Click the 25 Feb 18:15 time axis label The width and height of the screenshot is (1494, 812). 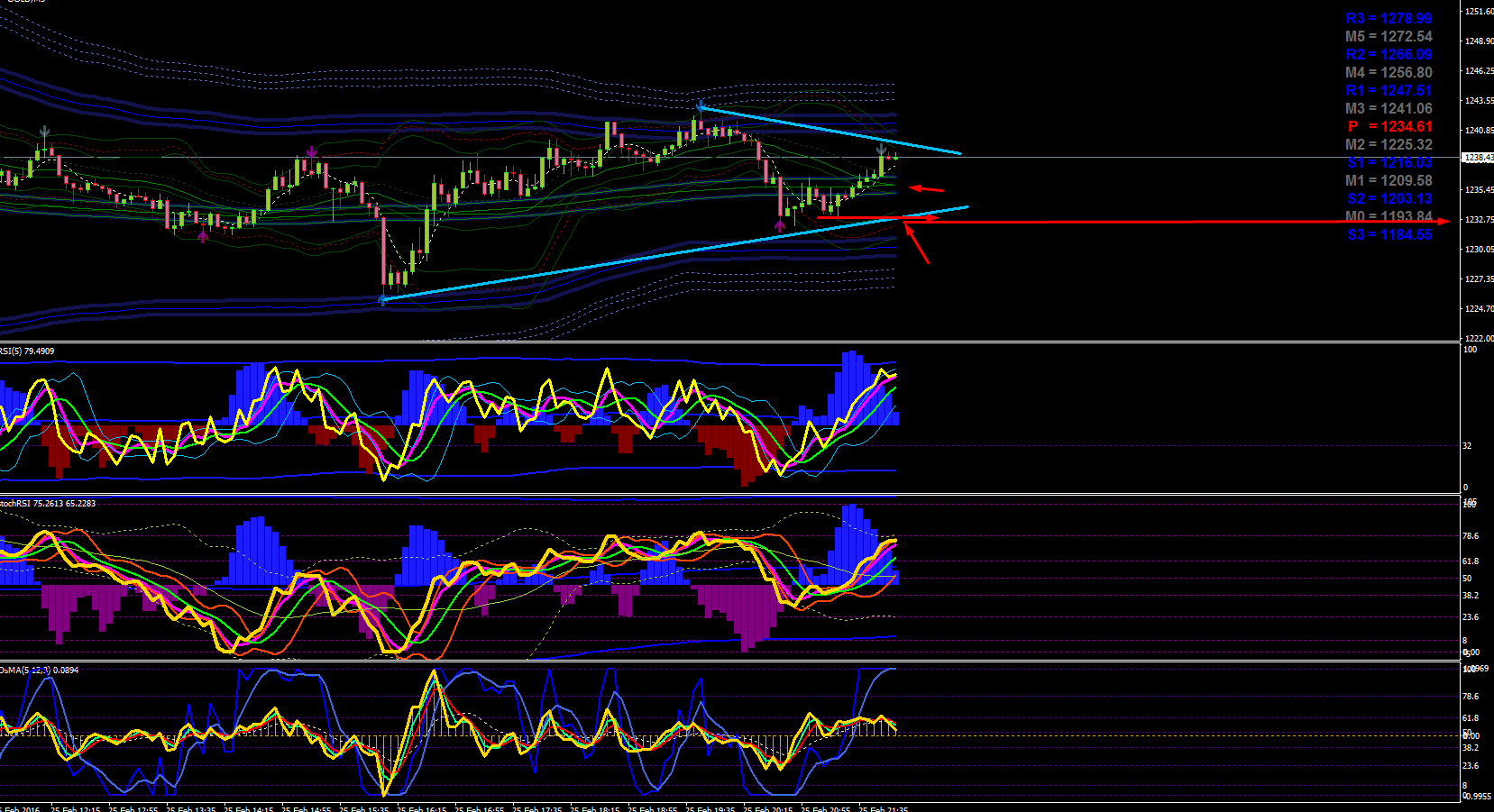tap(595, 808)
